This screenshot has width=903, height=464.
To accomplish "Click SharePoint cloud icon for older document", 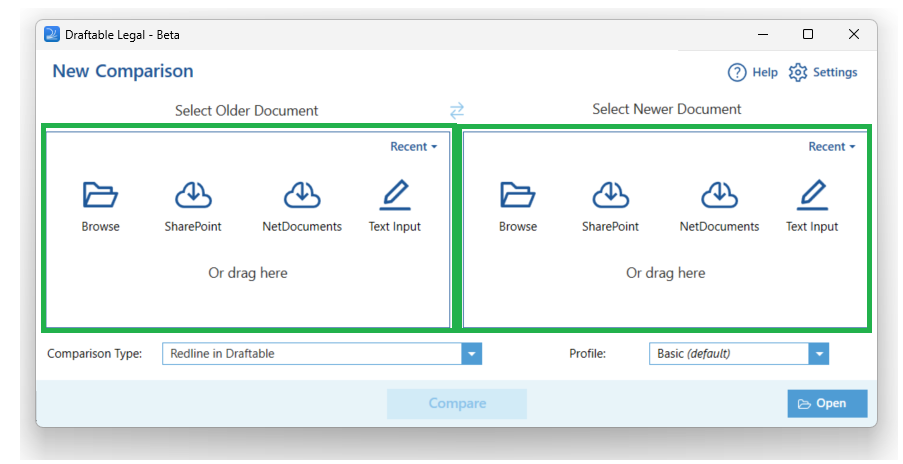I will pyautogui.click(x=193, y=195).
